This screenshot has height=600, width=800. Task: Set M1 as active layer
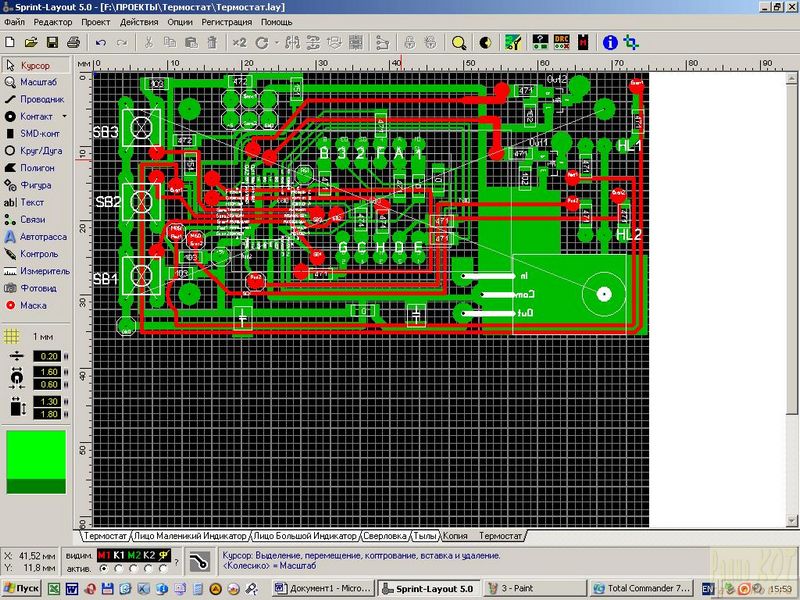(104, 568)
